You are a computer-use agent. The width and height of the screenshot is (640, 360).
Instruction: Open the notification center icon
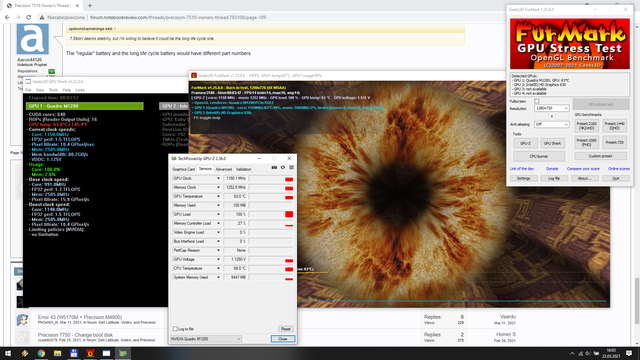[x=629, y=353]
